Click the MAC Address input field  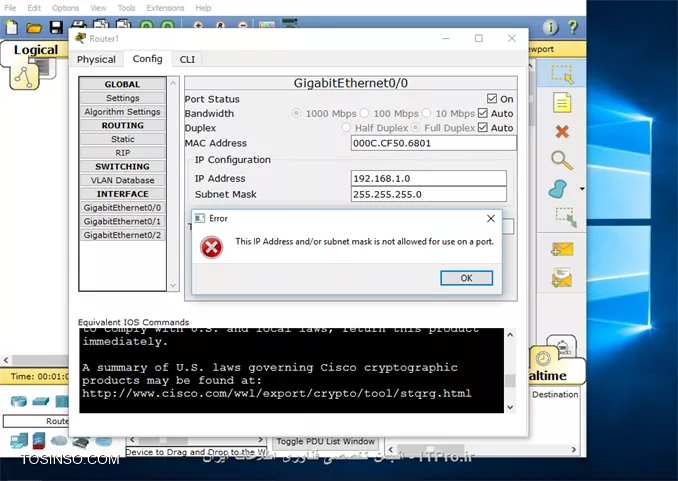(434, 143)
